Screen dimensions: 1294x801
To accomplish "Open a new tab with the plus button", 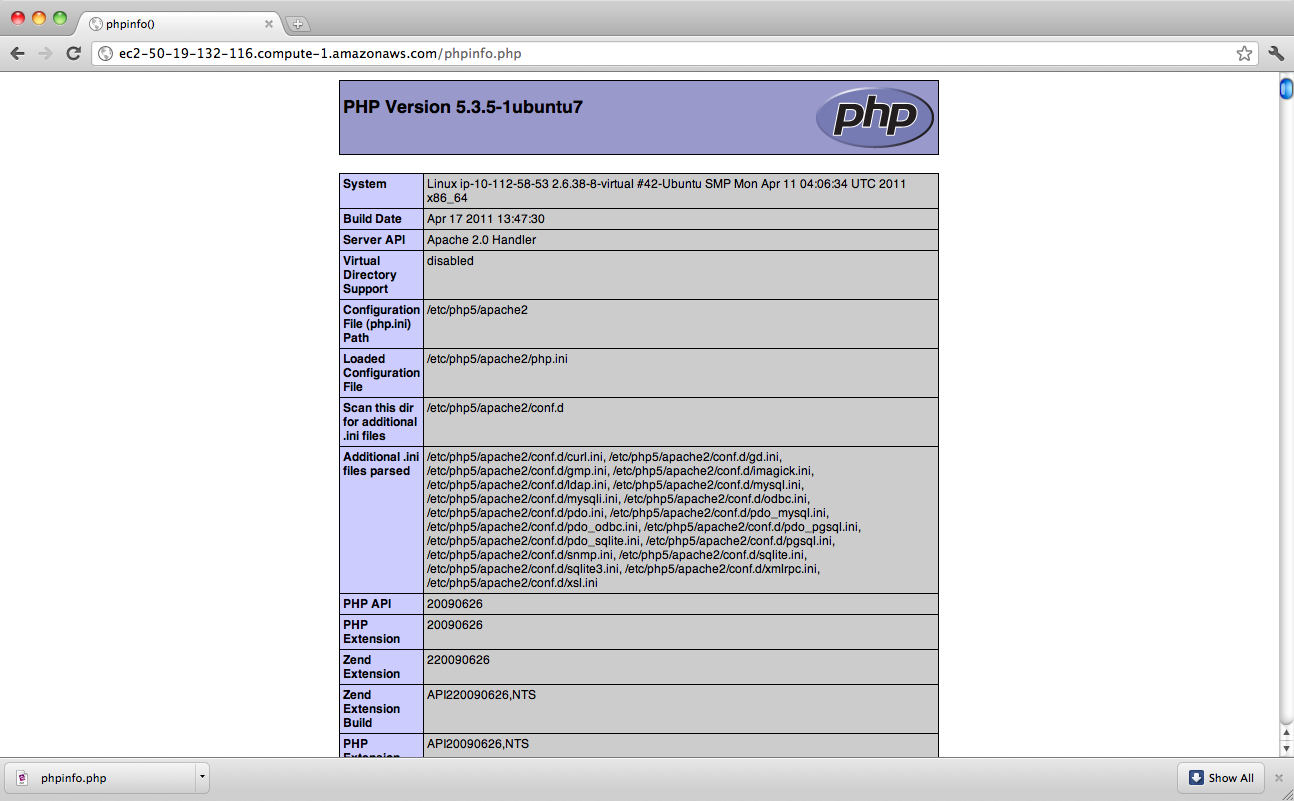I will pyautogui.click(x=298, y=24).
